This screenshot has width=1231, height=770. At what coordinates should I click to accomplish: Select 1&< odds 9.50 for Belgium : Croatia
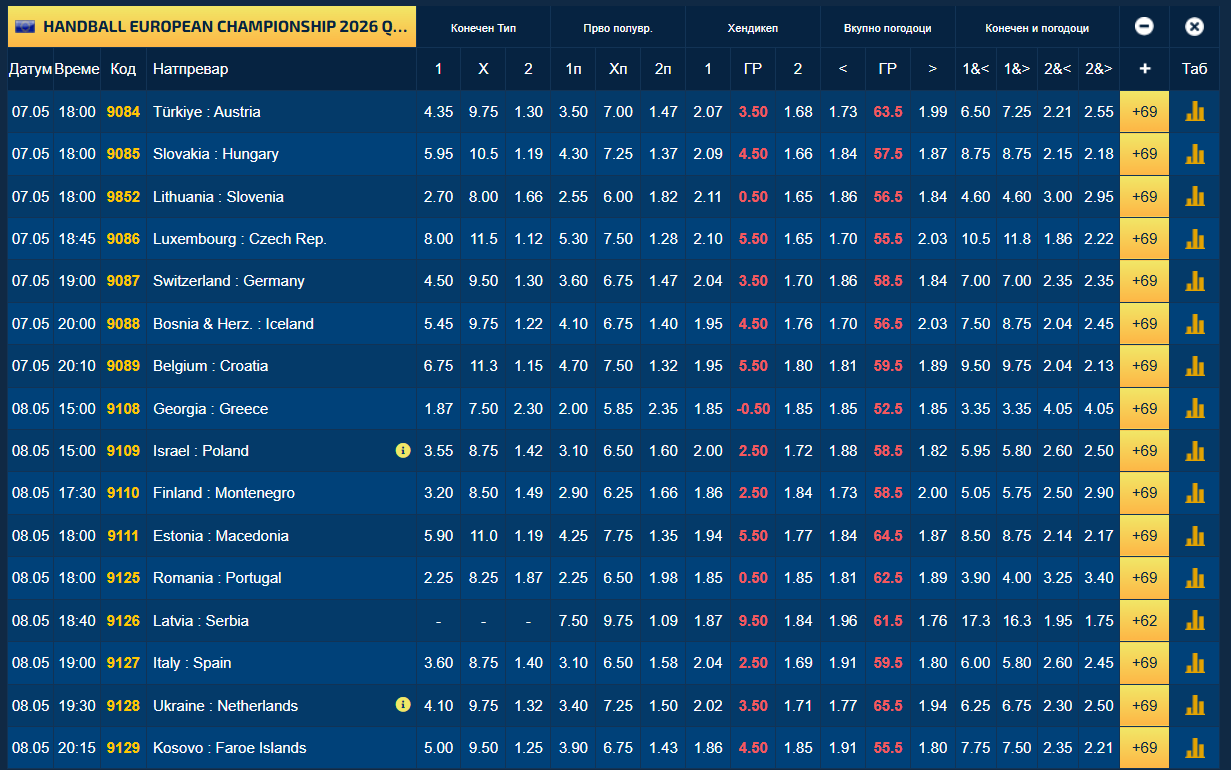point(975,366)
